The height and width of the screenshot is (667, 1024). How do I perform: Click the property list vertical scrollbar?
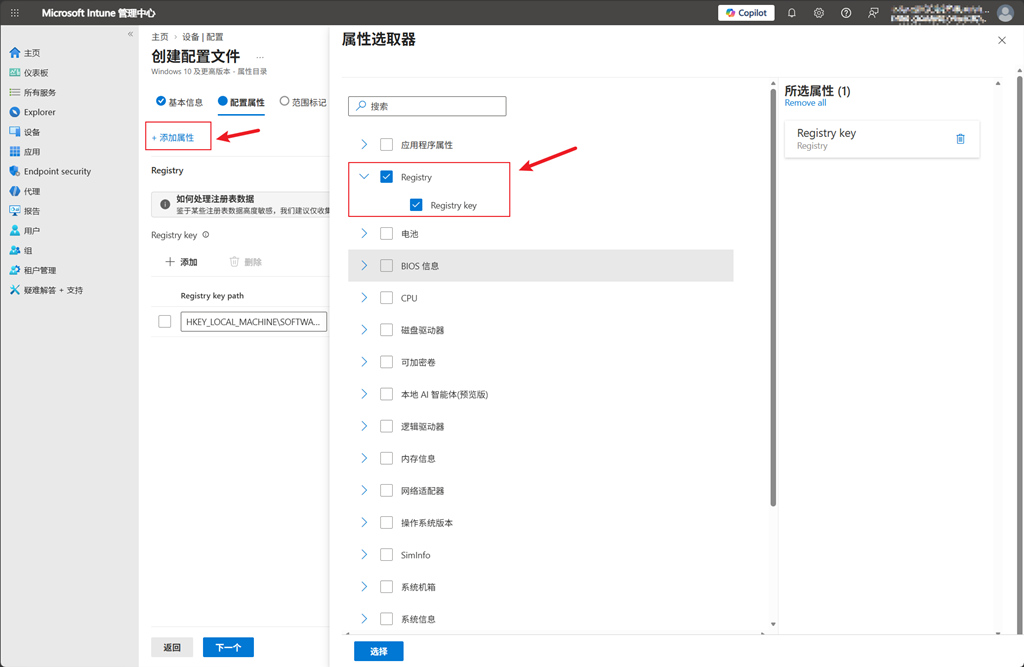coord(773,297)
